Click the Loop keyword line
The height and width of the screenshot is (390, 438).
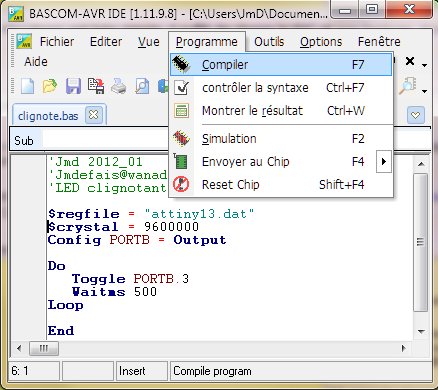65,305
